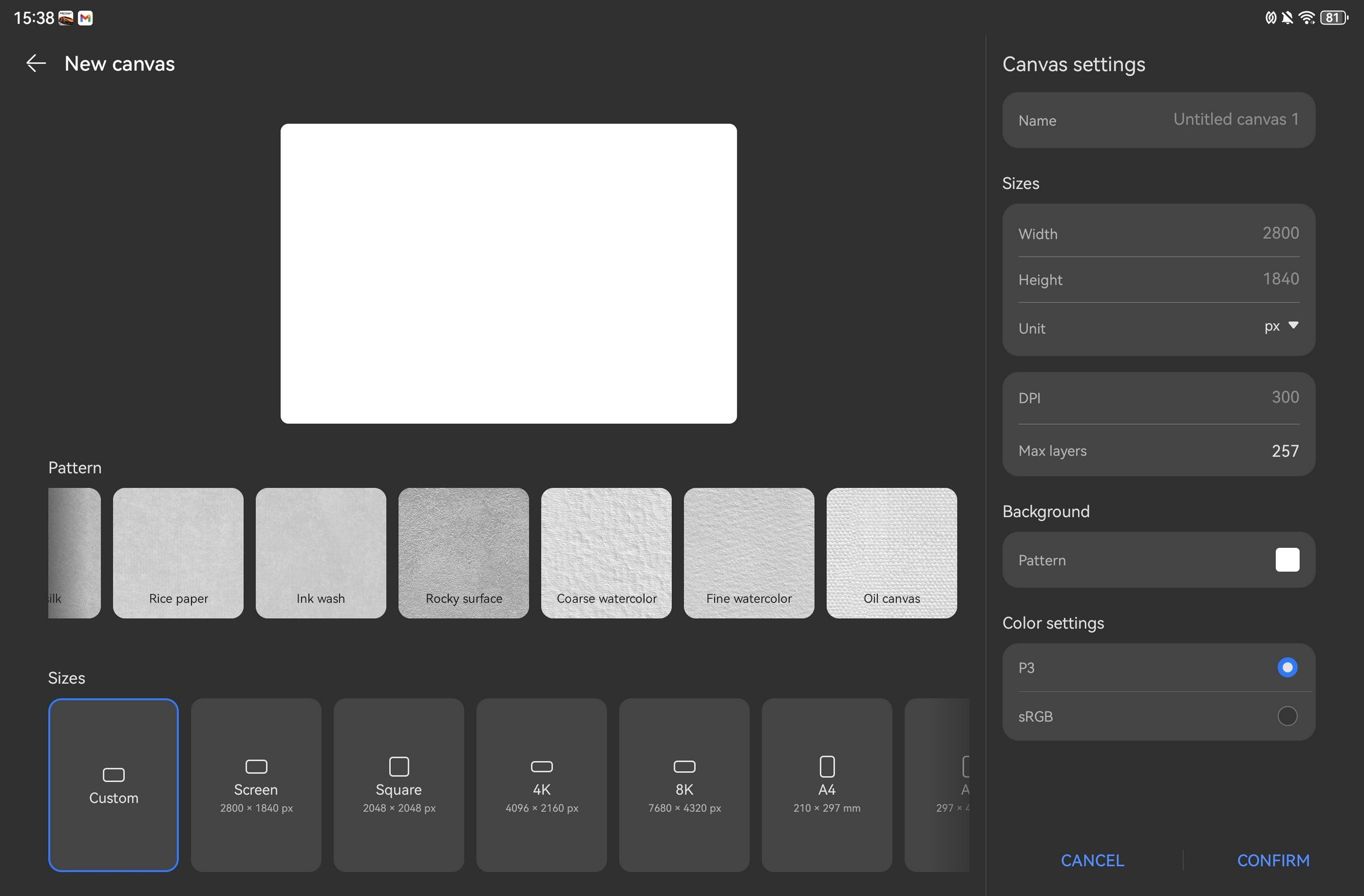
Task: Open the Gmail notification icon in the status bar
Action: [x=86, y=18]
